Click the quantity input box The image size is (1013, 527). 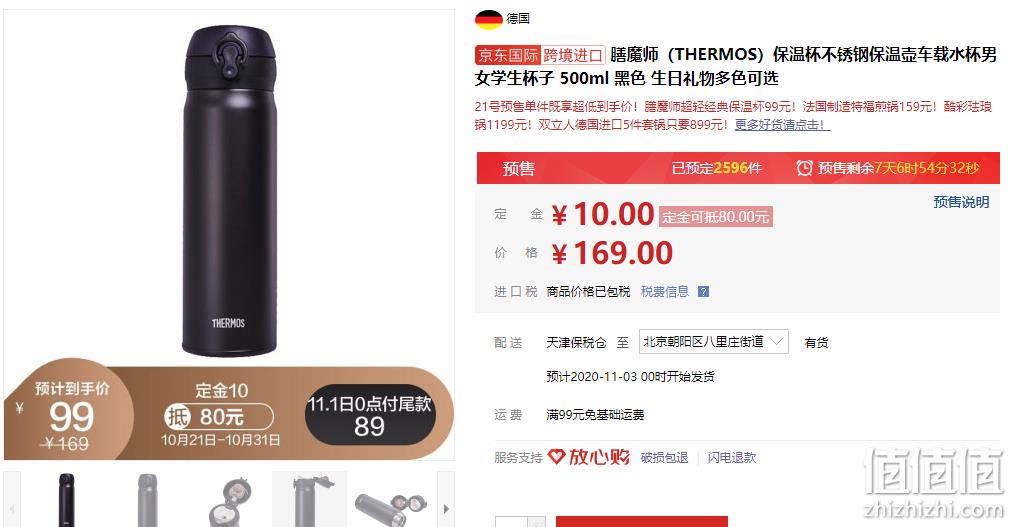click(x=511, y=522)
